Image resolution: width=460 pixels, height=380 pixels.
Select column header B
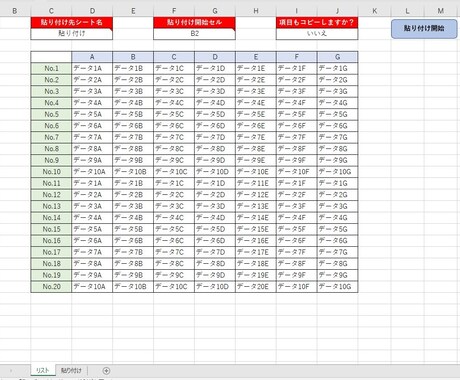click(x=15, y=11)
